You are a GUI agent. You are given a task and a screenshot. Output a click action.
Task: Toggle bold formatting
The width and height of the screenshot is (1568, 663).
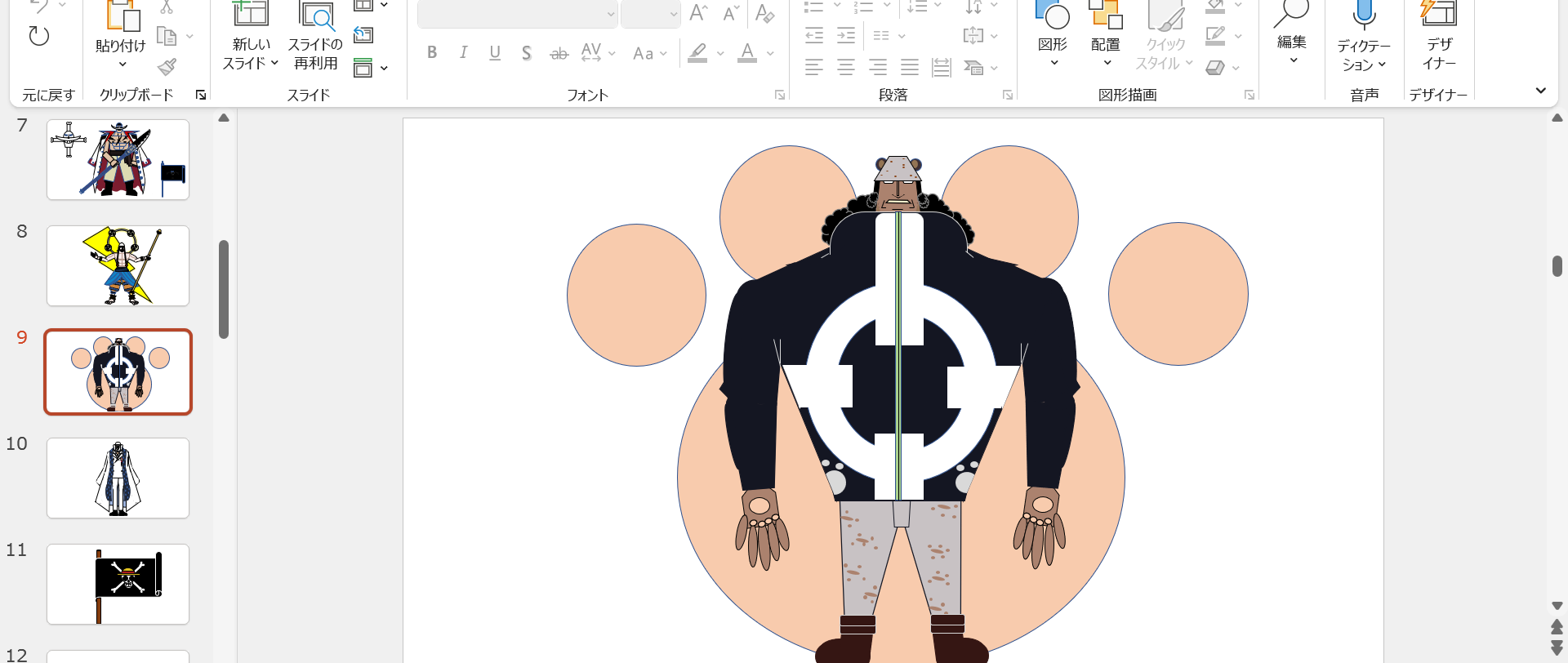coord(432,53)
